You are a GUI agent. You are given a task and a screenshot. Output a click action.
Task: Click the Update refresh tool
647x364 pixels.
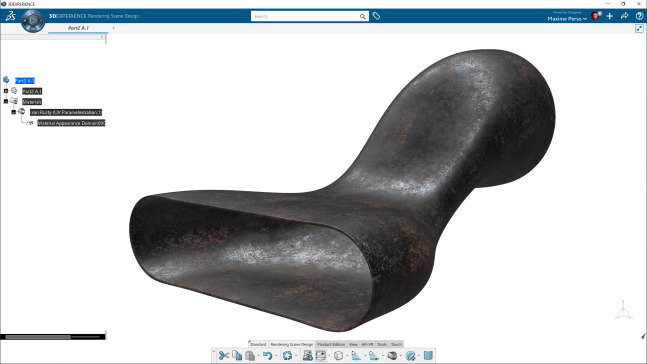click(288, 355)
